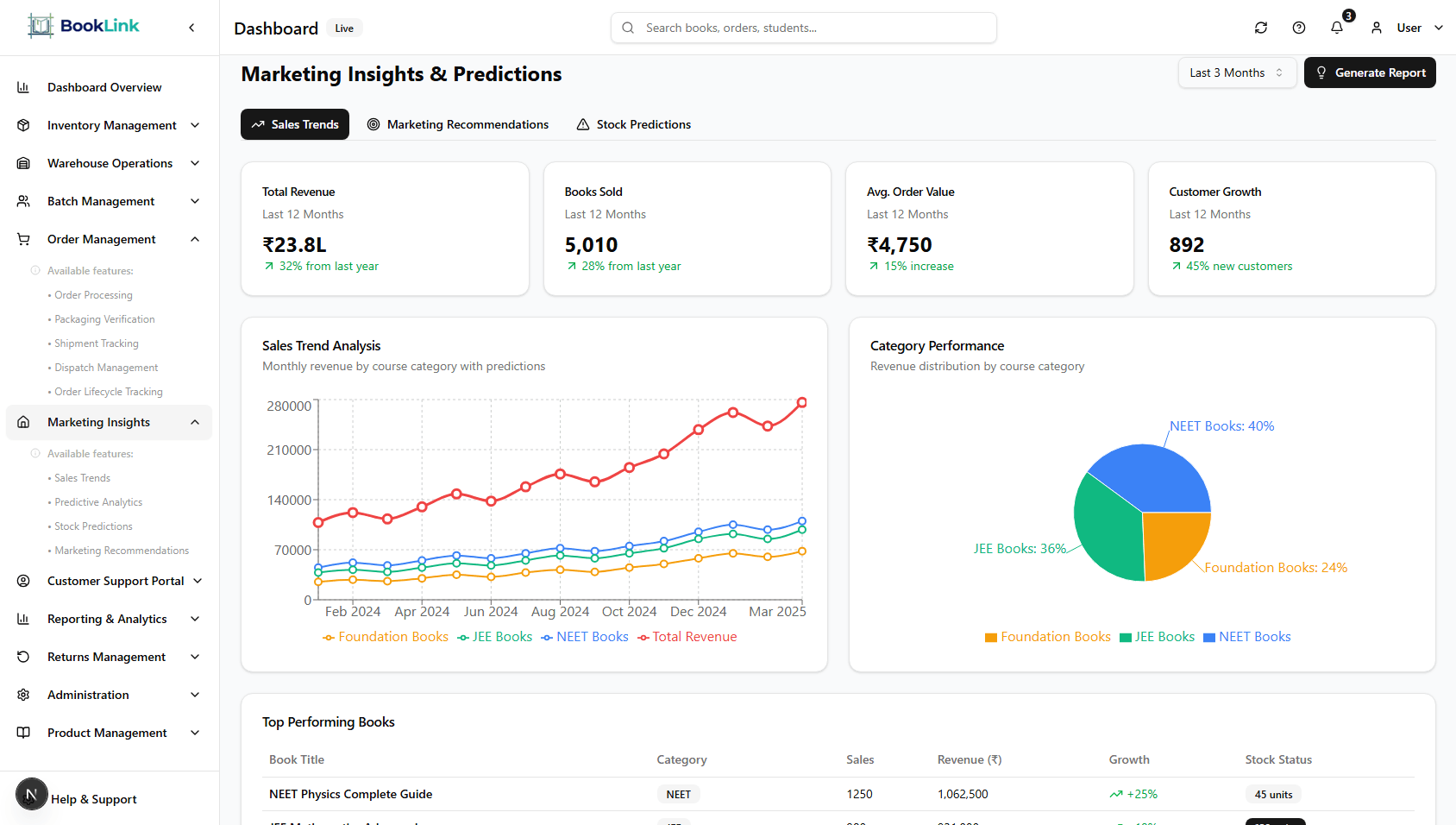Viewport: 1456px width, 825px height.
Task: Click the refresh icon in header
Action: 1260,28
